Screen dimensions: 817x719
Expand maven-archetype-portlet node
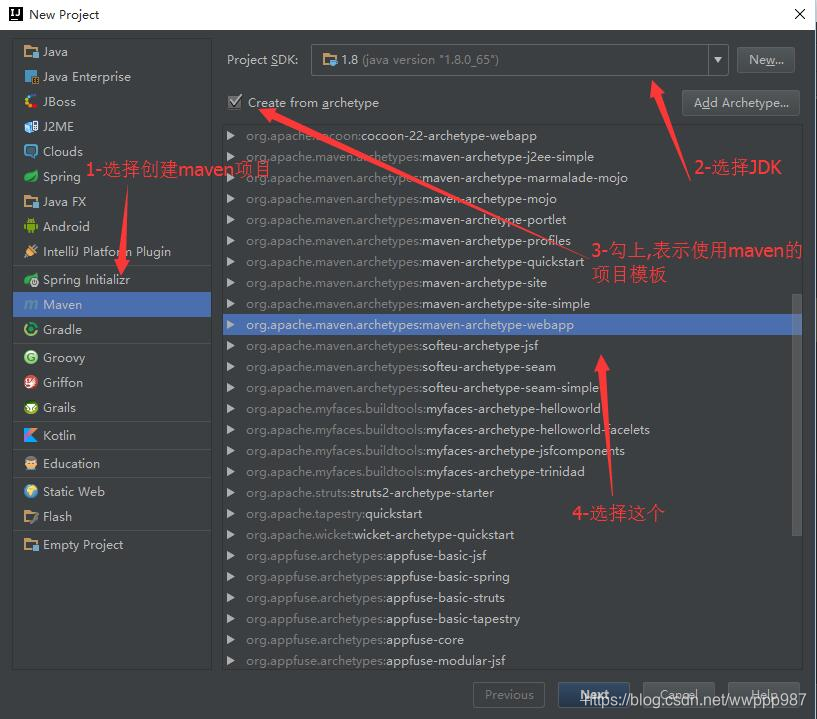click(x=230, y=220)
